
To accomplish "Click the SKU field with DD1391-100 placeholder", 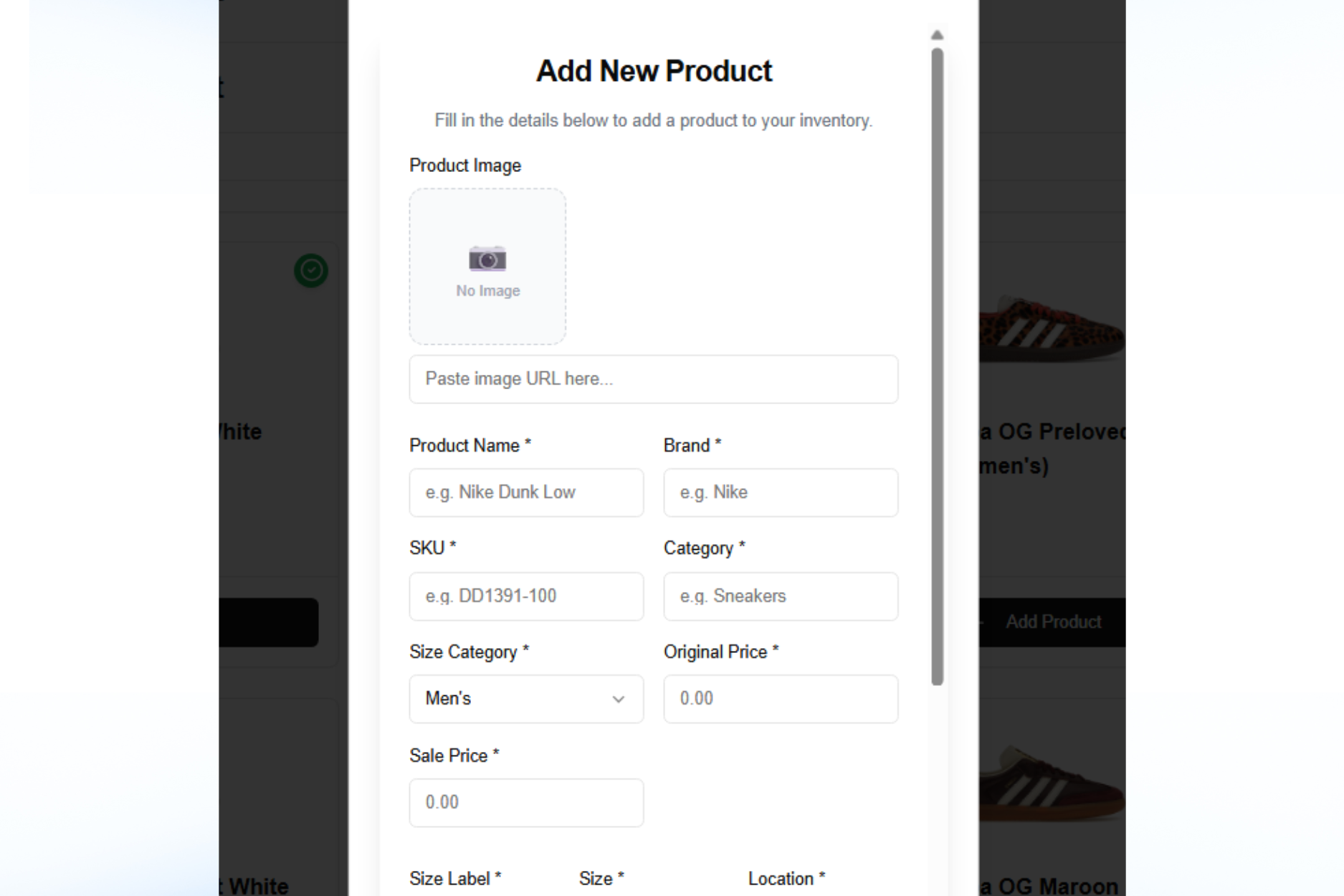I will tap(525, 596).
